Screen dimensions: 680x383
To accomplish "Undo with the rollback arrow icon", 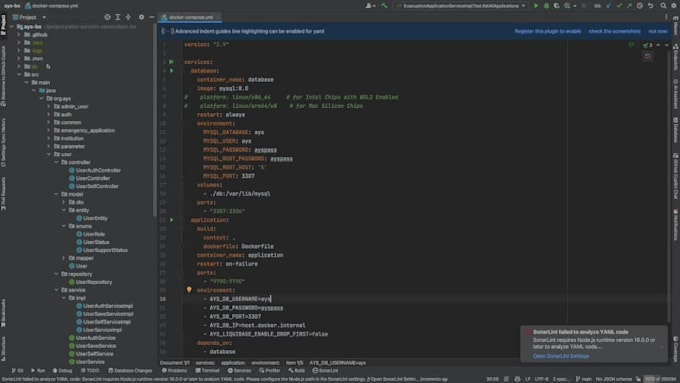I will click(x=651, y=6).
